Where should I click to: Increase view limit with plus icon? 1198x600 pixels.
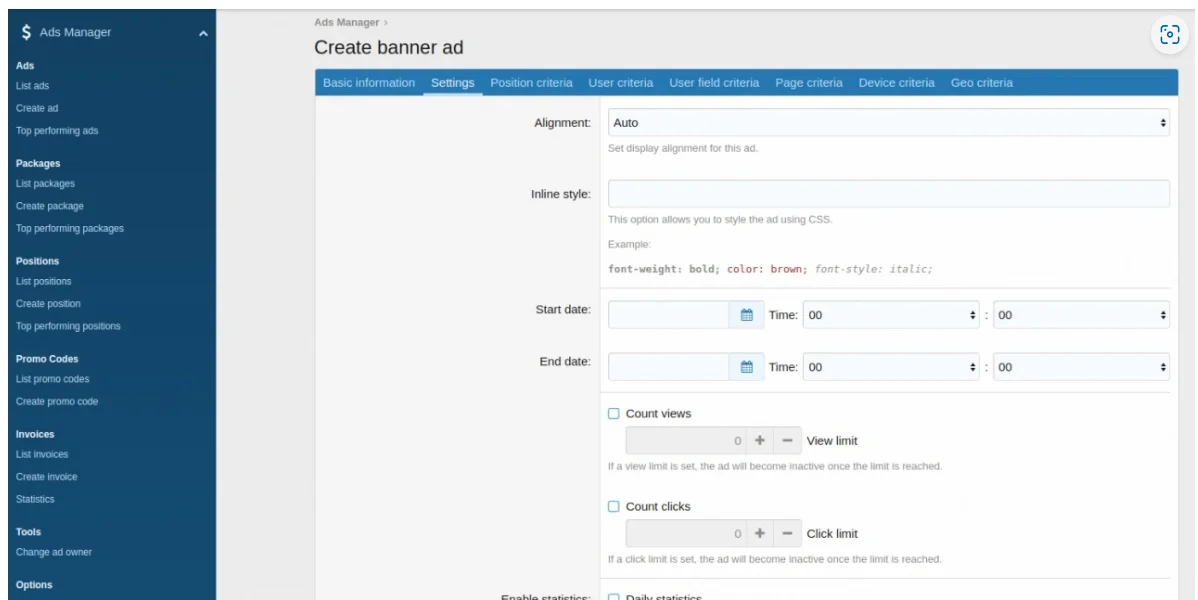click(x=759, y=441)
